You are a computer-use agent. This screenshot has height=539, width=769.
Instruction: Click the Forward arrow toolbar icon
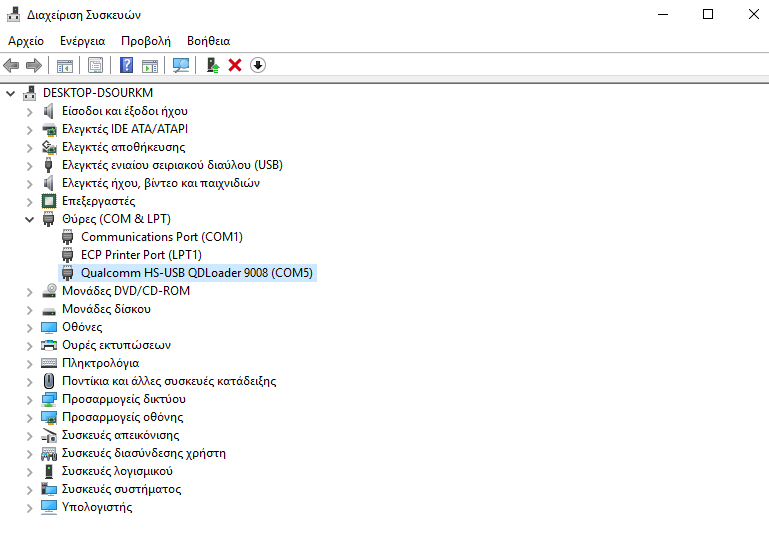click(34, 65)
